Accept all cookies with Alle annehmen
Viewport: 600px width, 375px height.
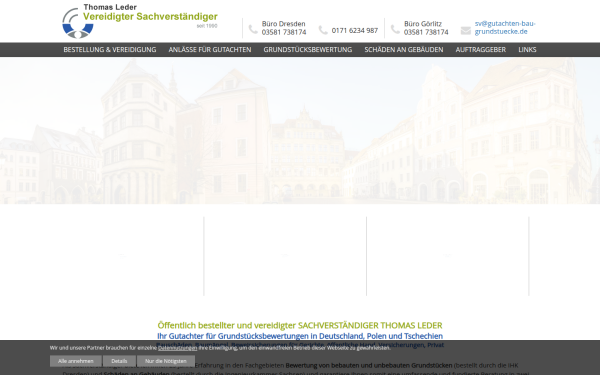pyautogui.click(x=76, y=361)
